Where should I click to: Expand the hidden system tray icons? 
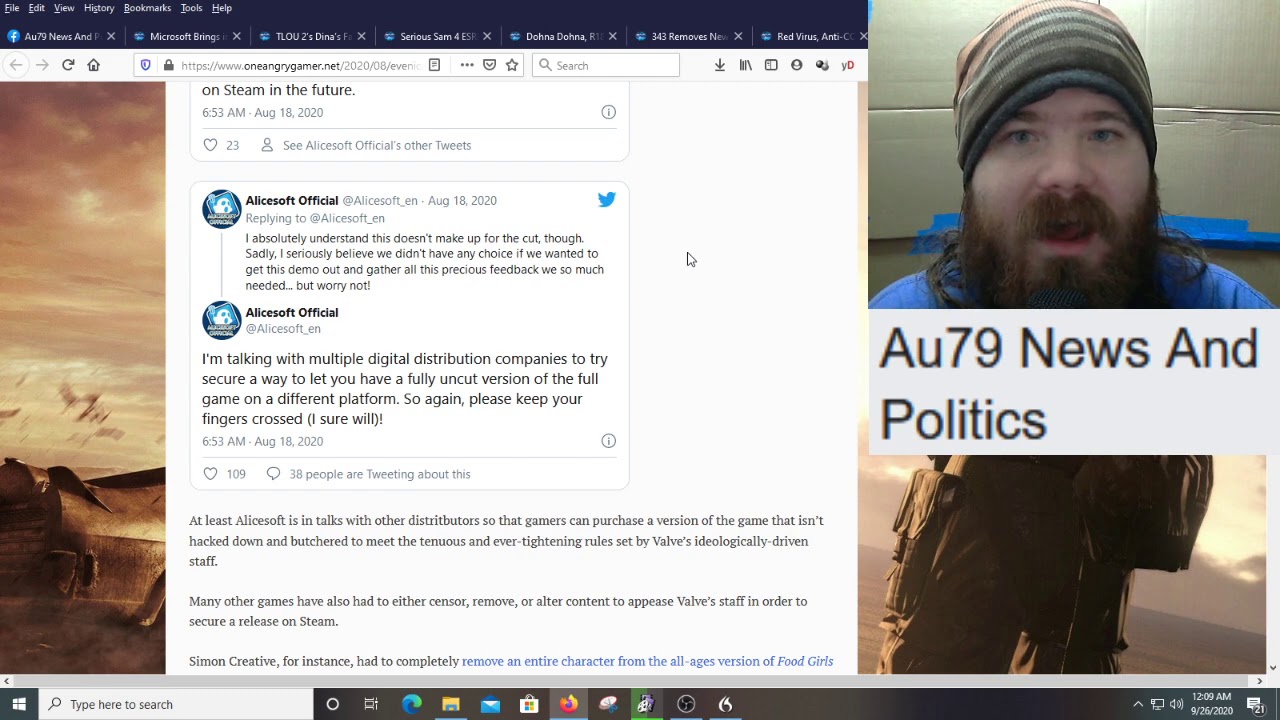tap(1138, 704)
